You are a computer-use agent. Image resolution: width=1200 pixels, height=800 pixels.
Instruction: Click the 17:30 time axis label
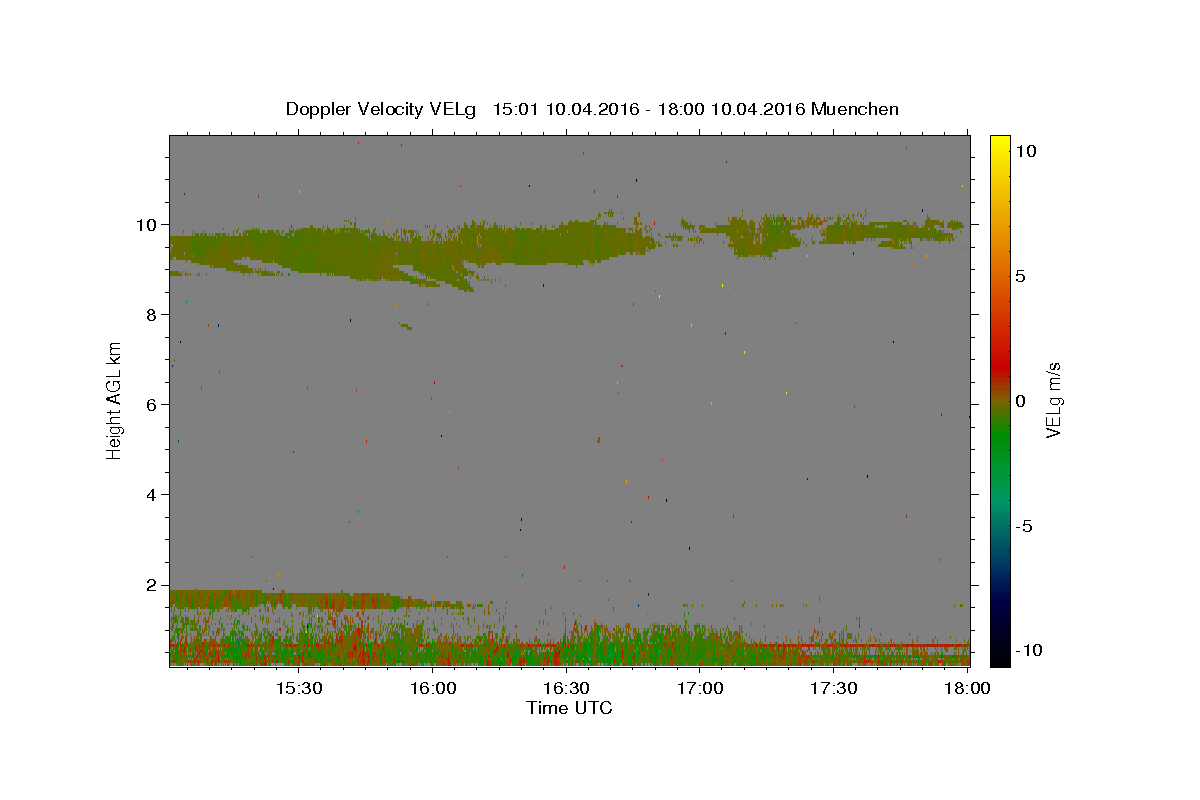(834, 688)
